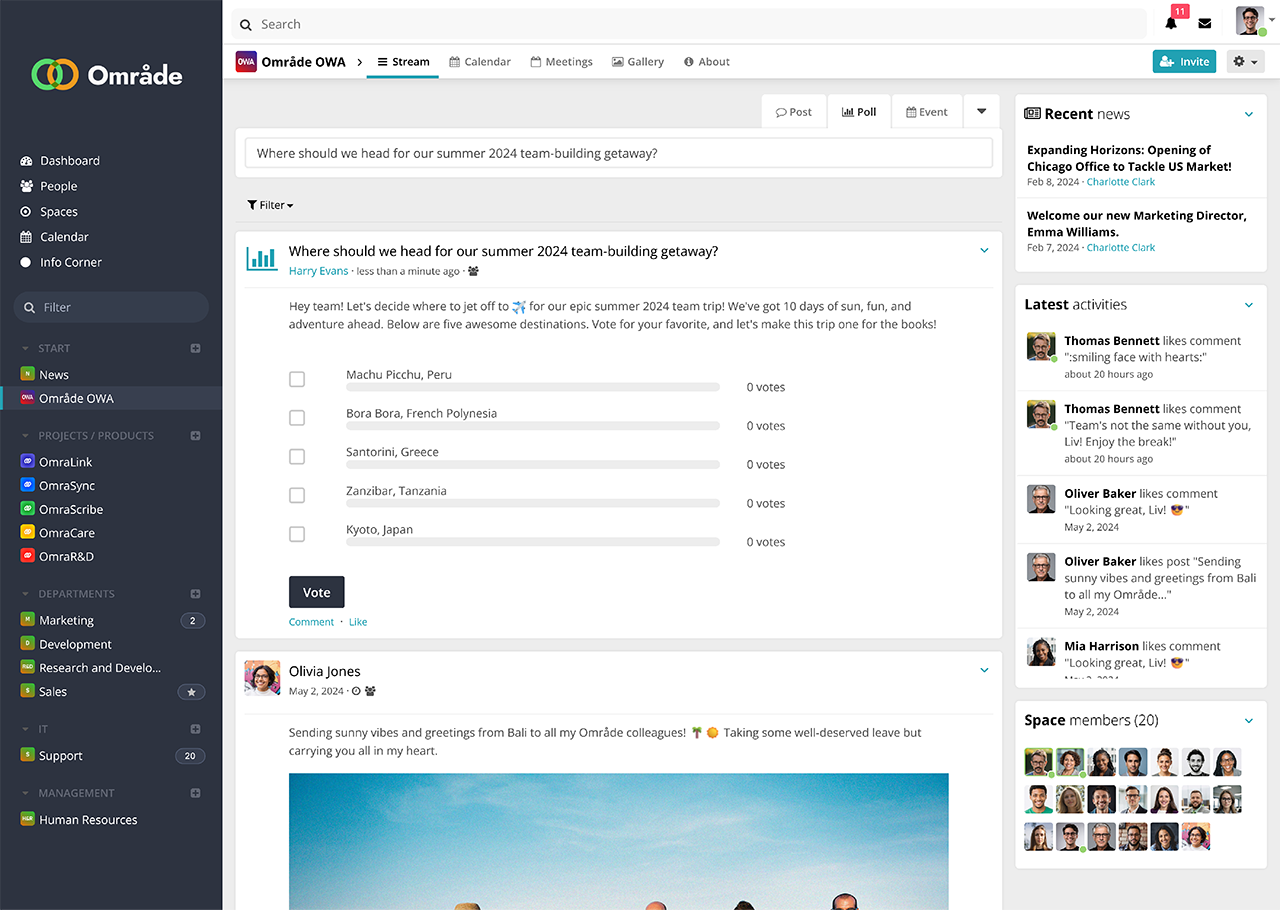Open the Gallery tab

point(638,62)
